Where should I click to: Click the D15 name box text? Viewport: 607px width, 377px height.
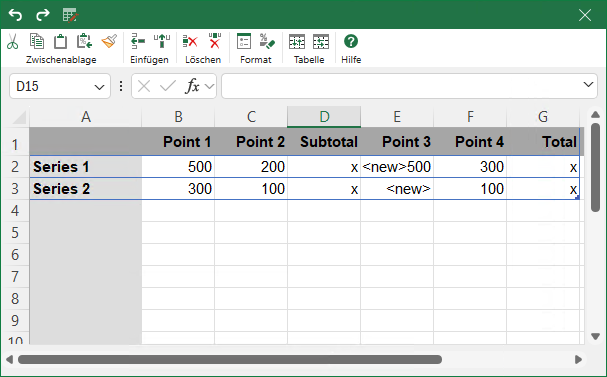(27, 86)
